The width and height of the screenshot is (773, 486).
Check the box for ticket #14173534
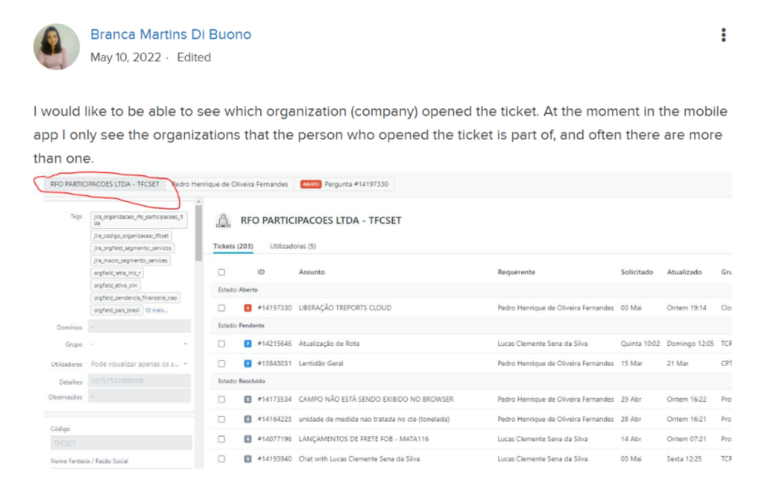pos(221,399)
